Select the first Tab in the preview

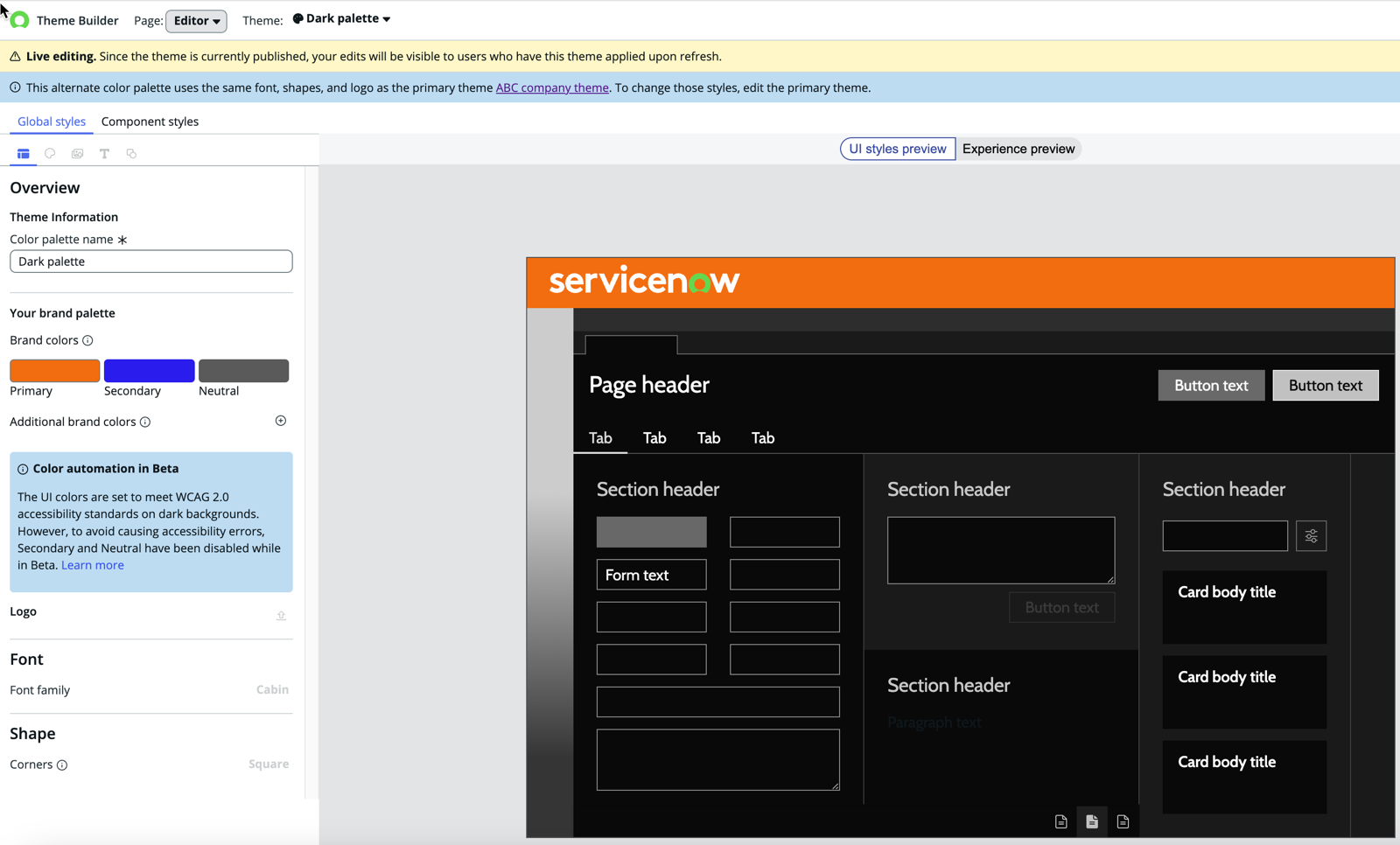tap(600, 438)
